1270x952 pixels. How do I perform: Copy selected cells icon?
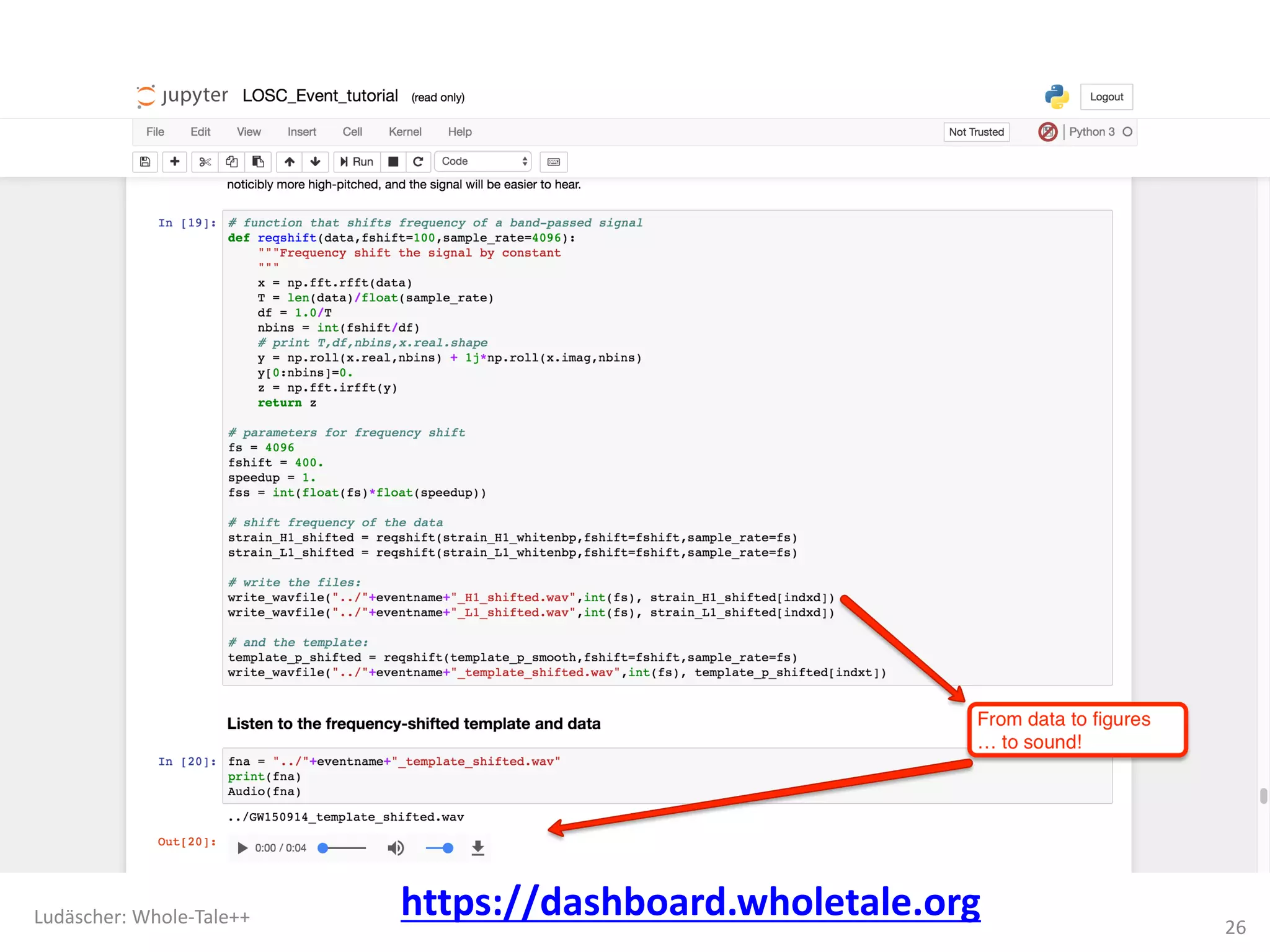pyautogui.click(x=231, y=162)
